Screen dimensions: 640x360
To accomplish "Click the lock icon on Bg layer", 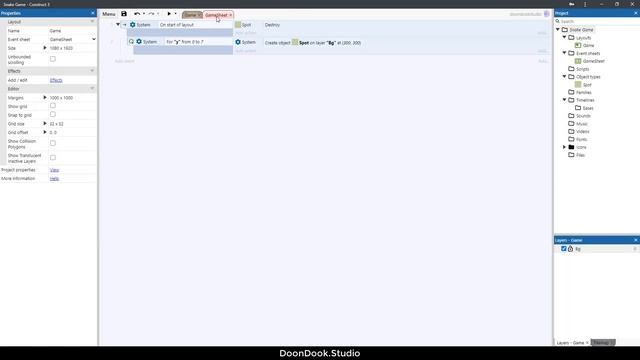I will click(571, 249).
